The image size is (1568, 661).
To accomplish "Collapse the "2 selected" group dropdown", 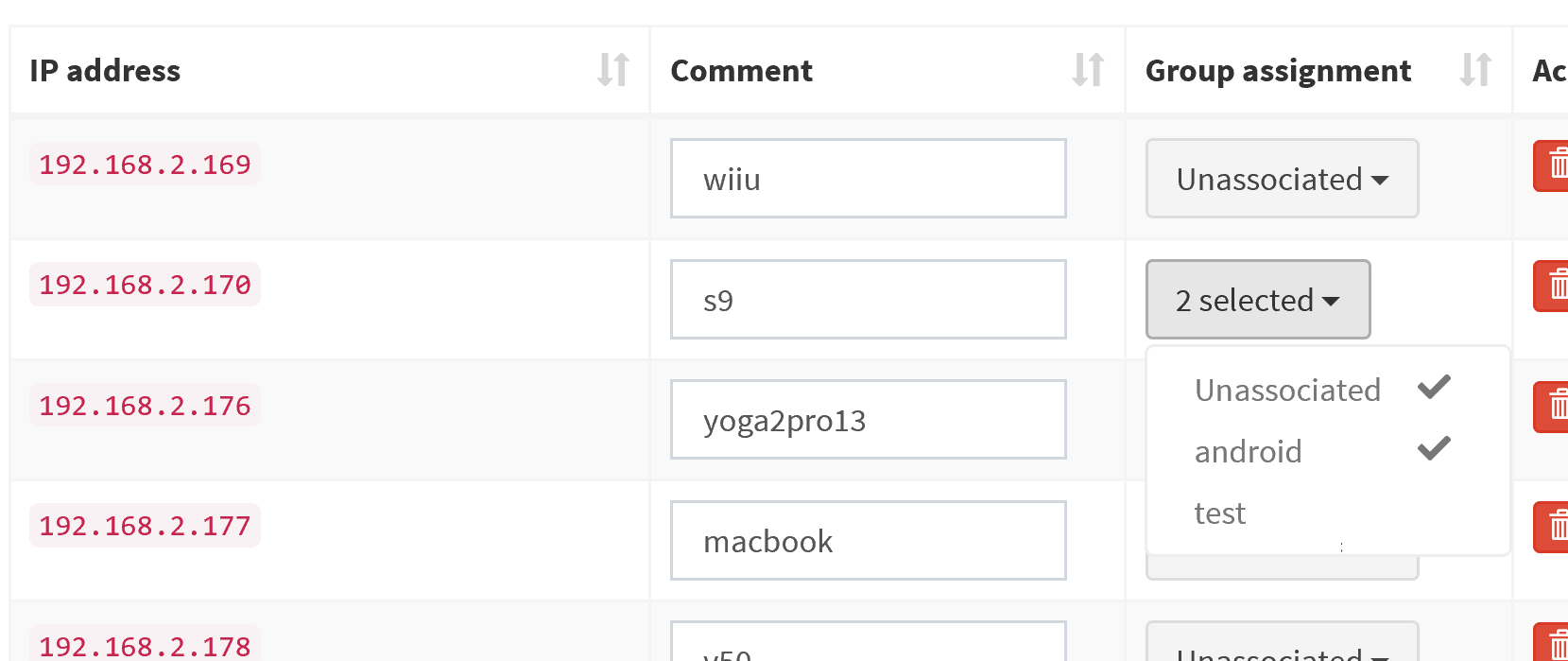I will (1258, 300).
